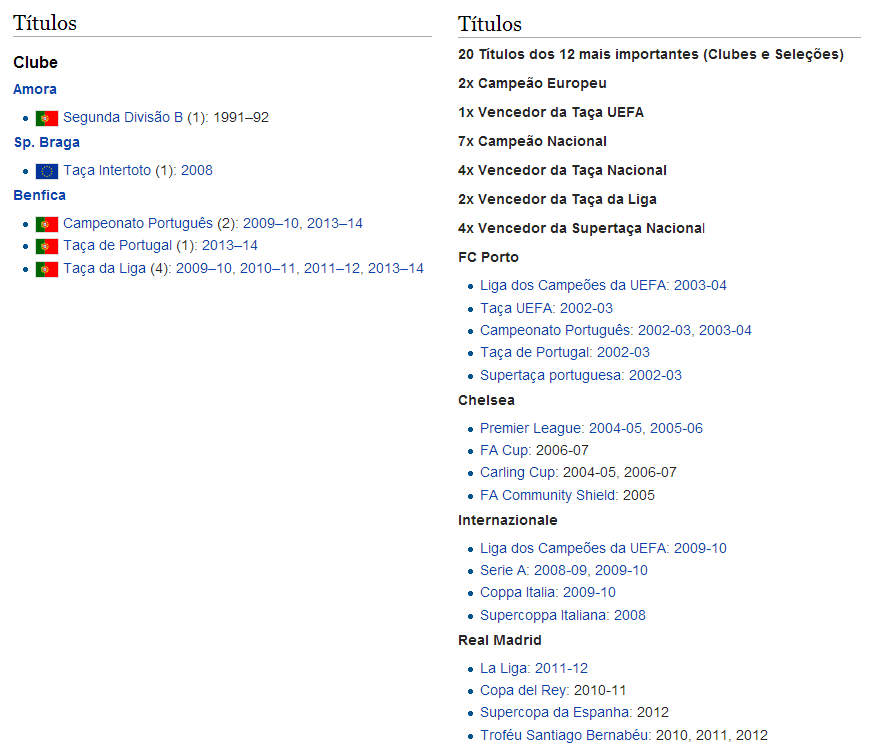Click the '2x Campeão Europeu' line

532,84
